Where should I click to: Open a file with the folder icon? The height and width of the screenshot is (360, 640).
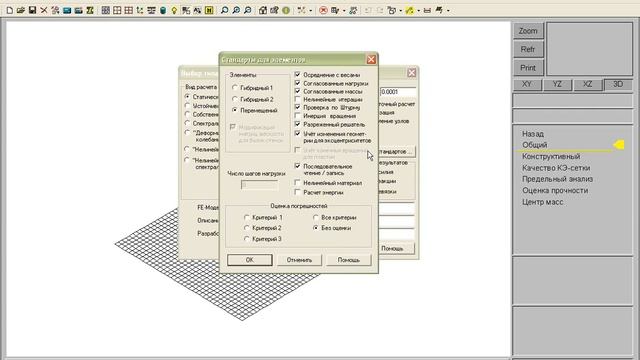pos(21,10)
